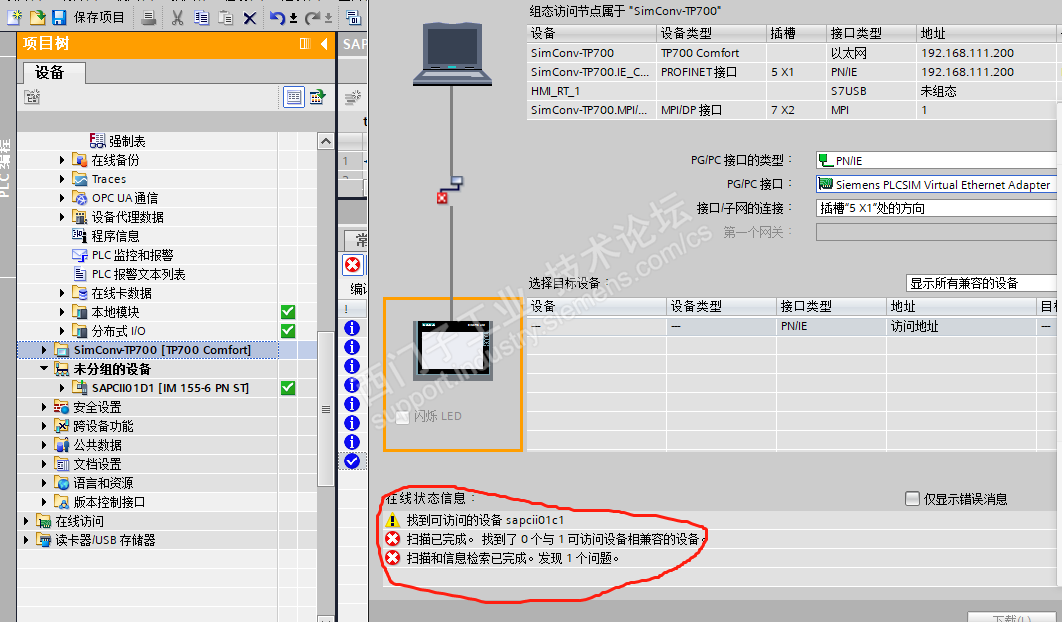The width and height of the screenshot is (1062, 622).
Task: Click the OPC UA 通信 globe icon
Action: click(80, 198)
